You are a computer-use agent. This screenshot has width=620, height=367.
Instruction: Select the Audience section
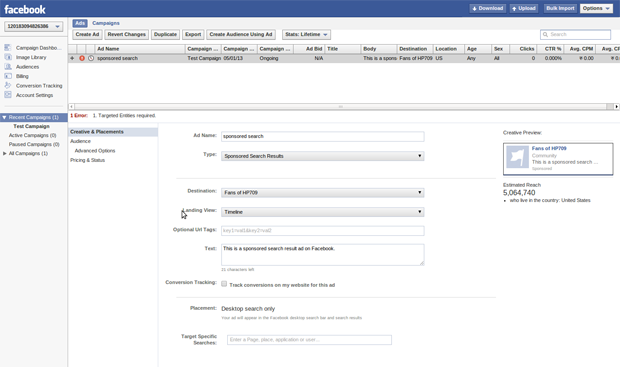point(81,141)
